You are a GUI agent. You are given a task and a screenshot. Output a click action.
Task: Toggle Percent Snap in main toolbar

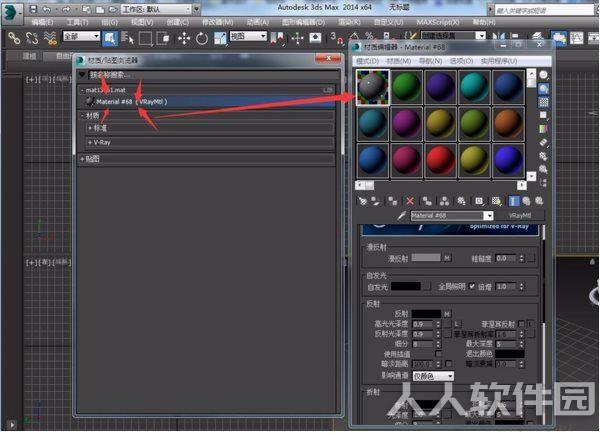click(x=369, y=37)
